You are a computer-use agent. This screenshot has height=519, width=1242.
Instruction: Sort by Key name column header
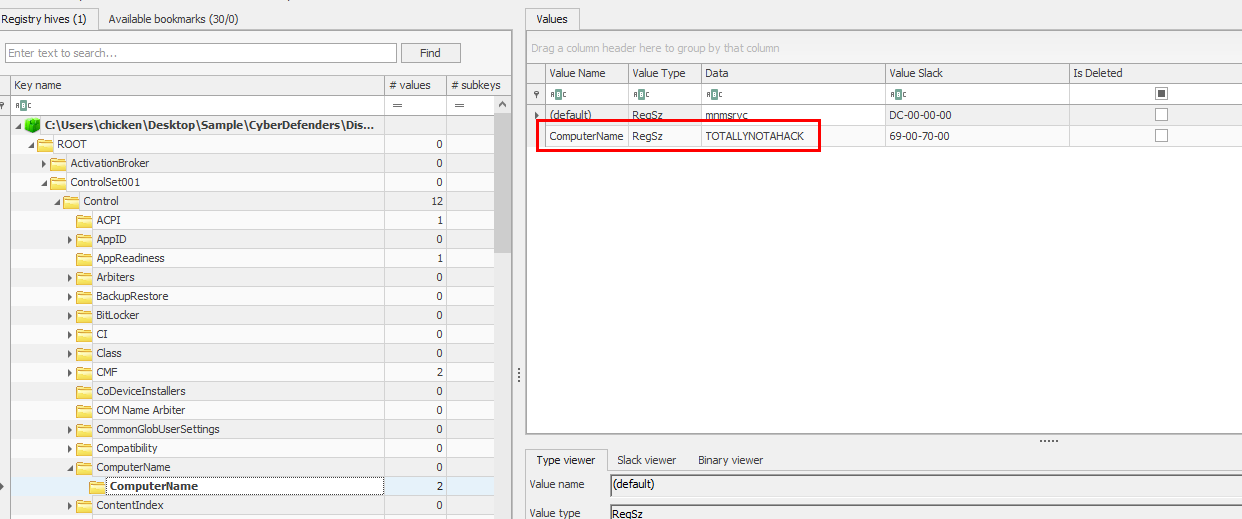[197, 85]
